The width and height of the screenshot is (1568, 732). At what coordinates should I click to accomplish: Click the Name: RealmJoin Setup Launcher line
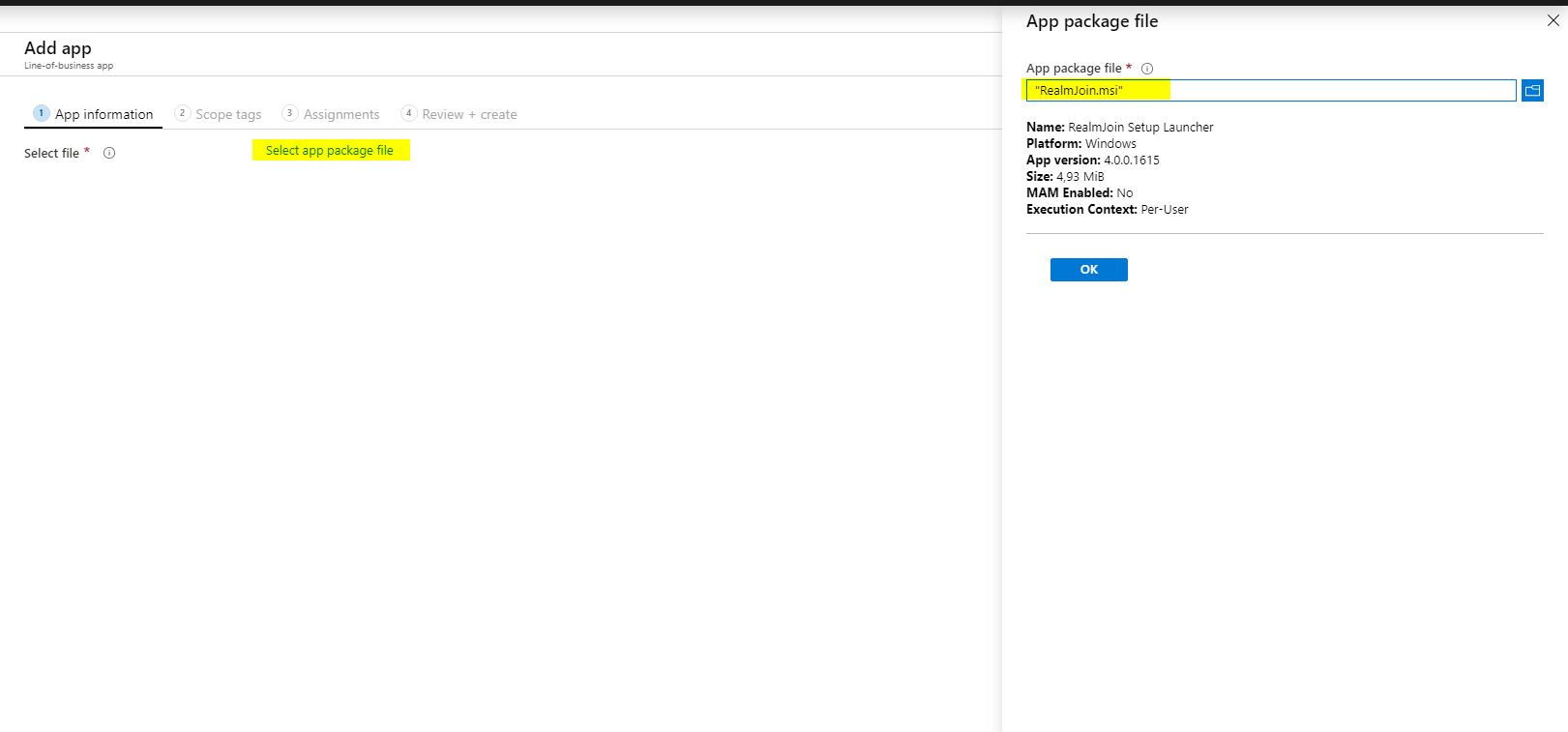(x=1120, y=128)
